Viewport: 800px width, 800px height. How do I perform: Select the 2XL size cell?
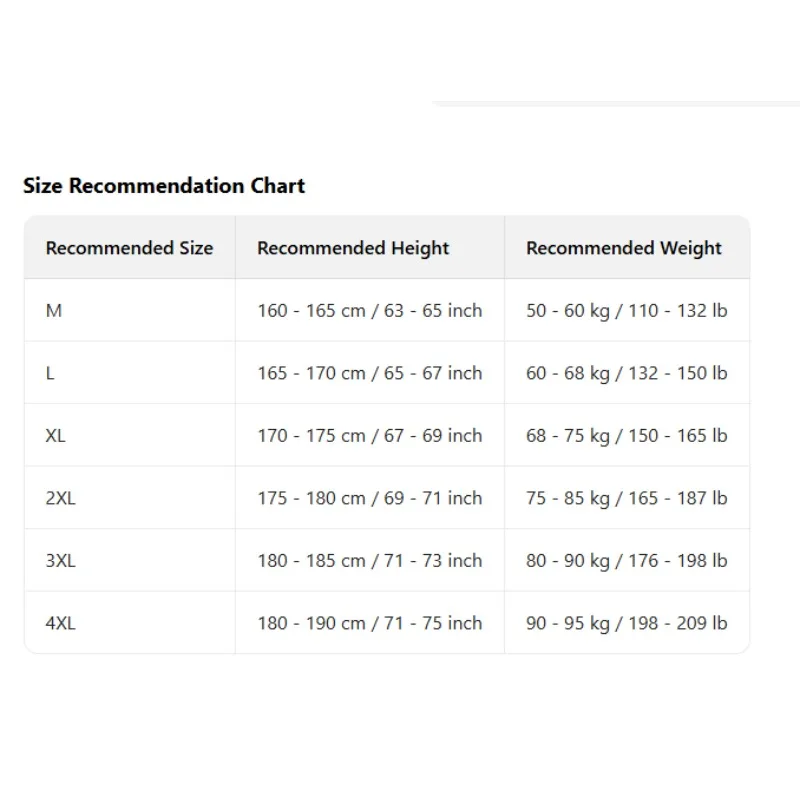click(60, 498)
